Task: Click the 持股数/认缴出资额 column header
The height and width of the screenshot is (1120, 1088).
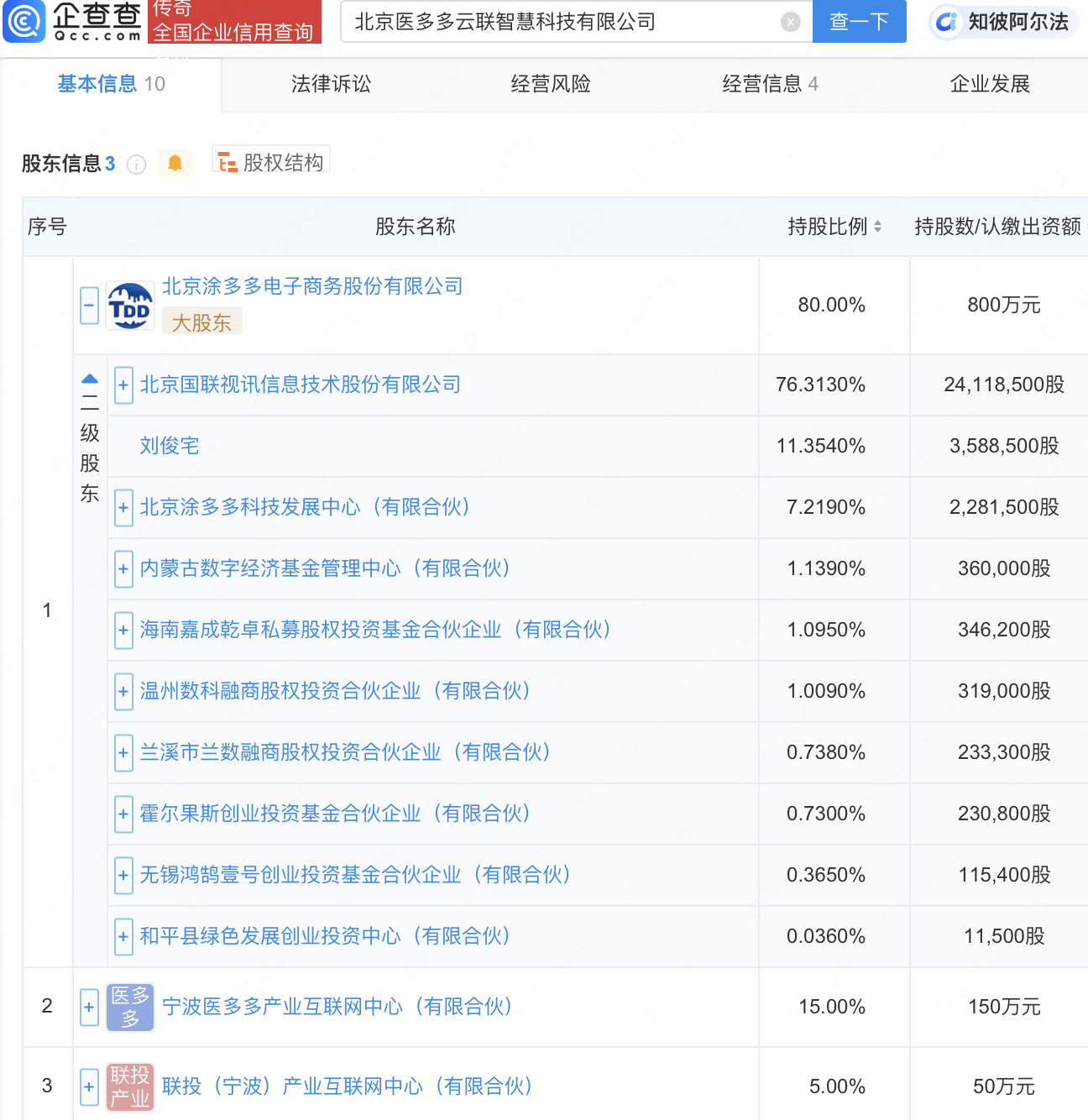Action: click(997, 227)
